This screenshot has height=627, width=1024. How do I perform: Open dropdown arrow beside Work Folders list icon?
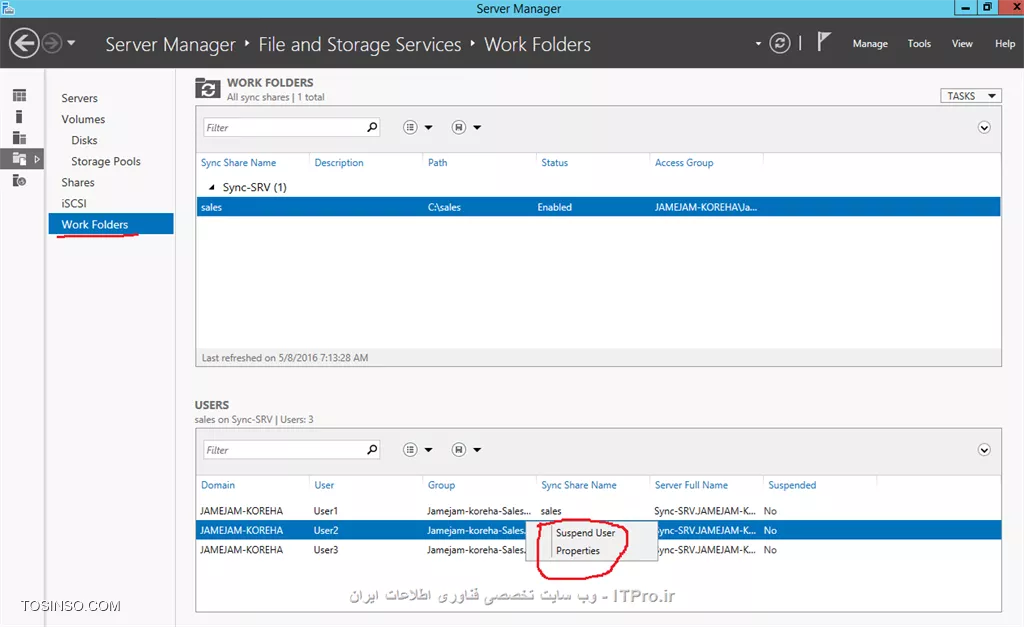tap(428, 127)
